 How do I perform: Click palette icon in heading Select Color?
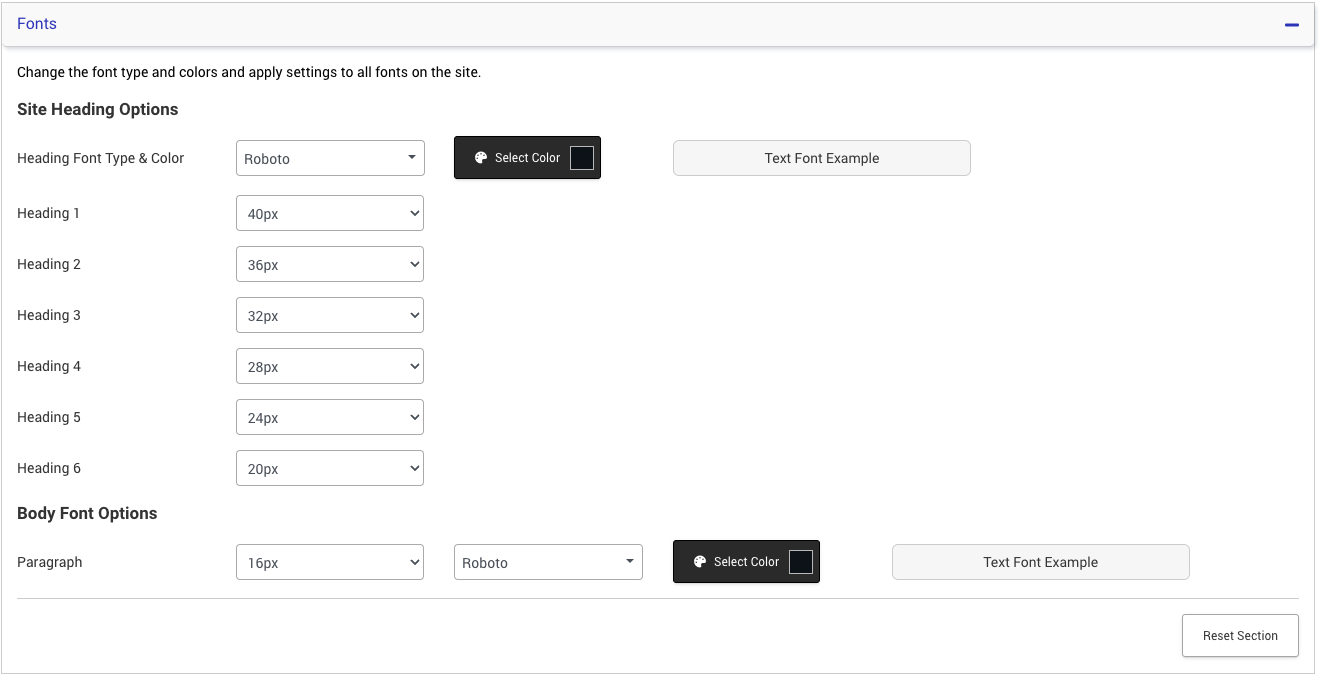[480, 158]
